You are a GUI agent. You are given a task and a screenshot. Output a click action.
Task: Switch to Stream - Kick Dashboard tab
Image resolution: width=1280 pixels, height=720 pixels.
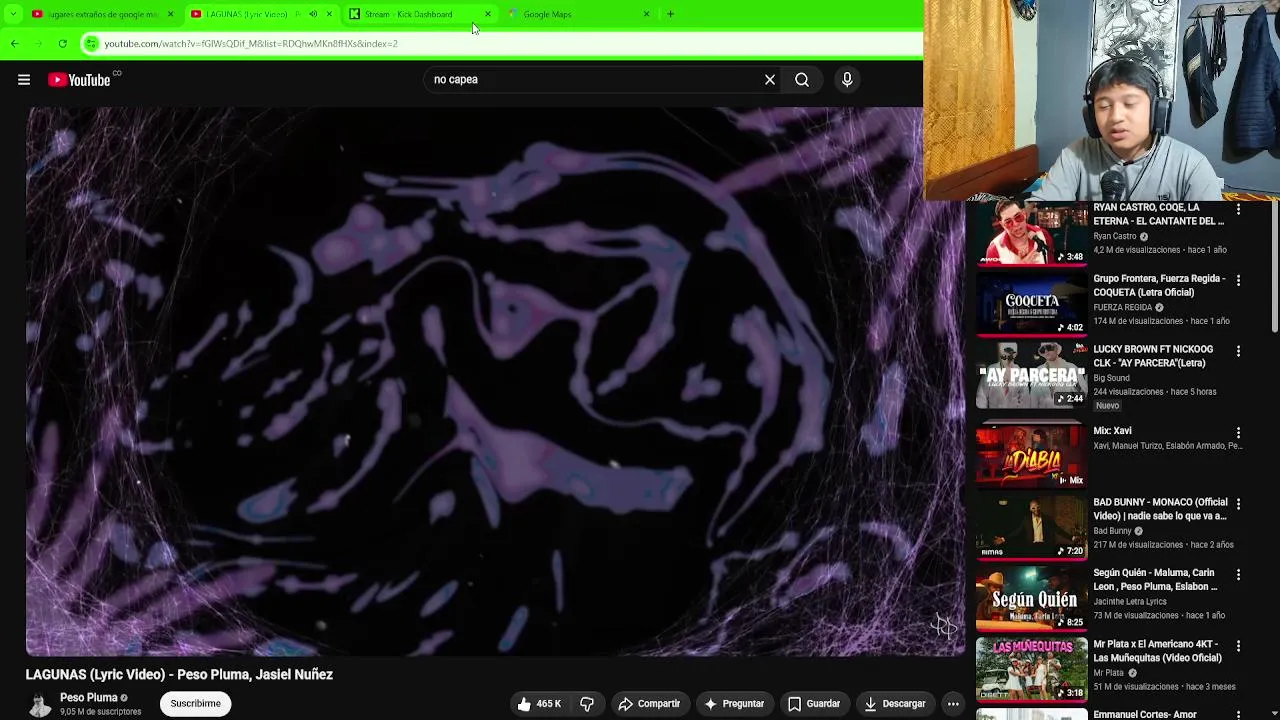click(420, 14)
